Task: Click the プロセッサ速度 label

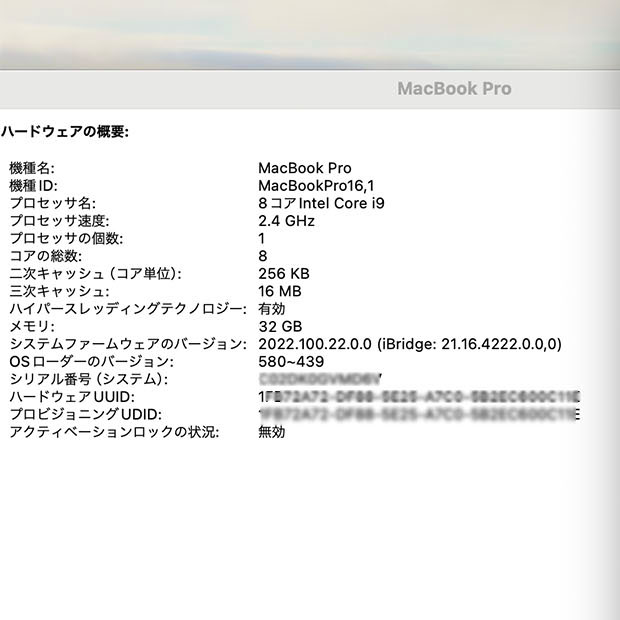Action: 59,221
